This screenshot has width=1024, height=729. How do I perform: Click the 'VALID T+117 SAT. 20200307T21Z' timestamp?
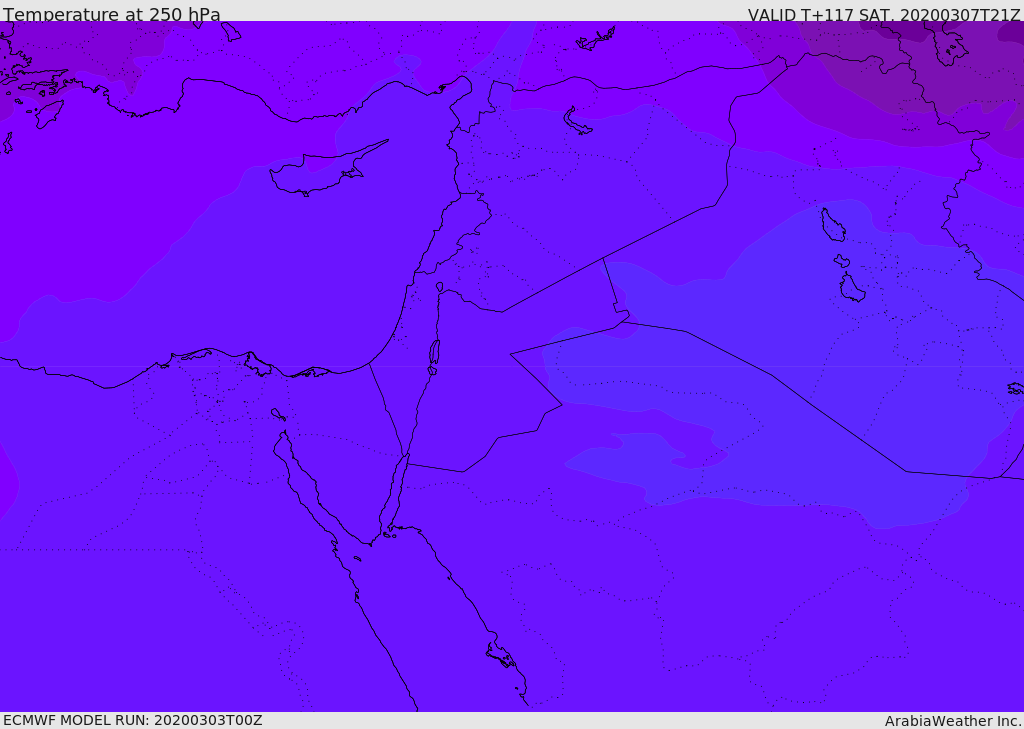coord(884,14)
